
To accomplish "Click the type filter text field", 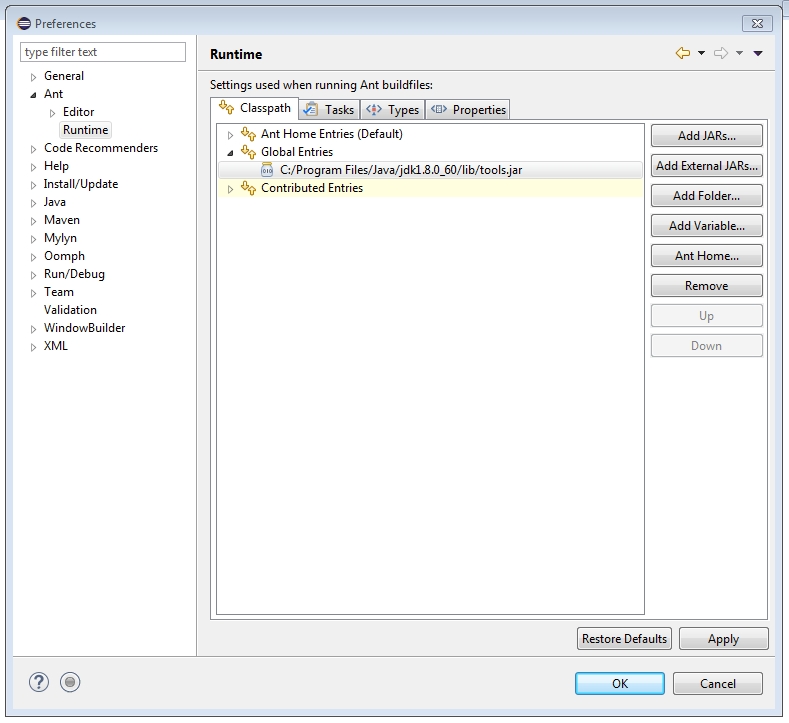I will pos(103,52).
